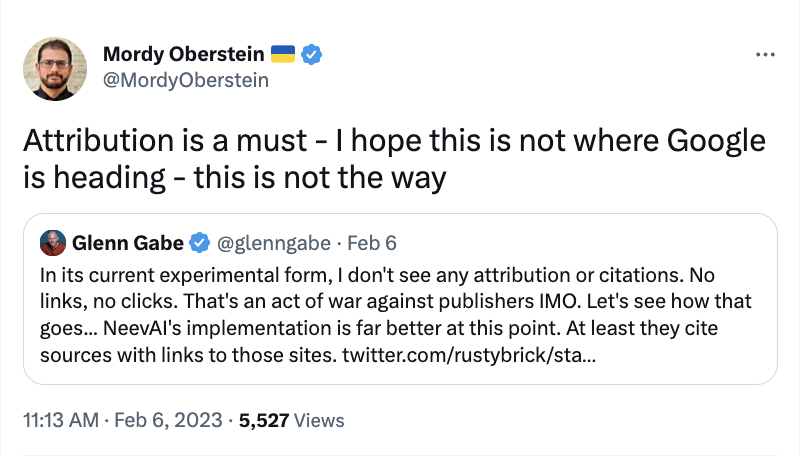Screen dimensions: 812x456
Task: Open Glenn Gabe's small avatar in quoted tweet
Action: 51,242
